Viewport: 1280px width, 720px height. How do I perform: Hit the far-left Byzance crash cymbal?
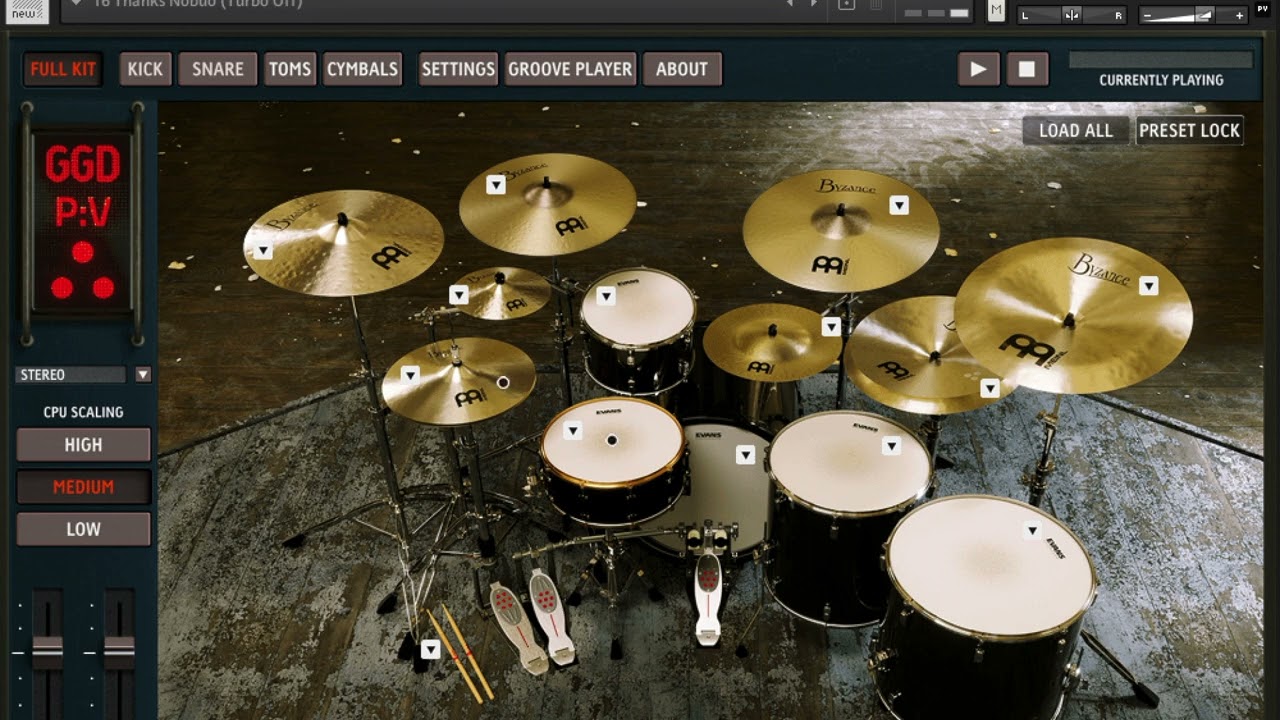[x=343, y=242]
